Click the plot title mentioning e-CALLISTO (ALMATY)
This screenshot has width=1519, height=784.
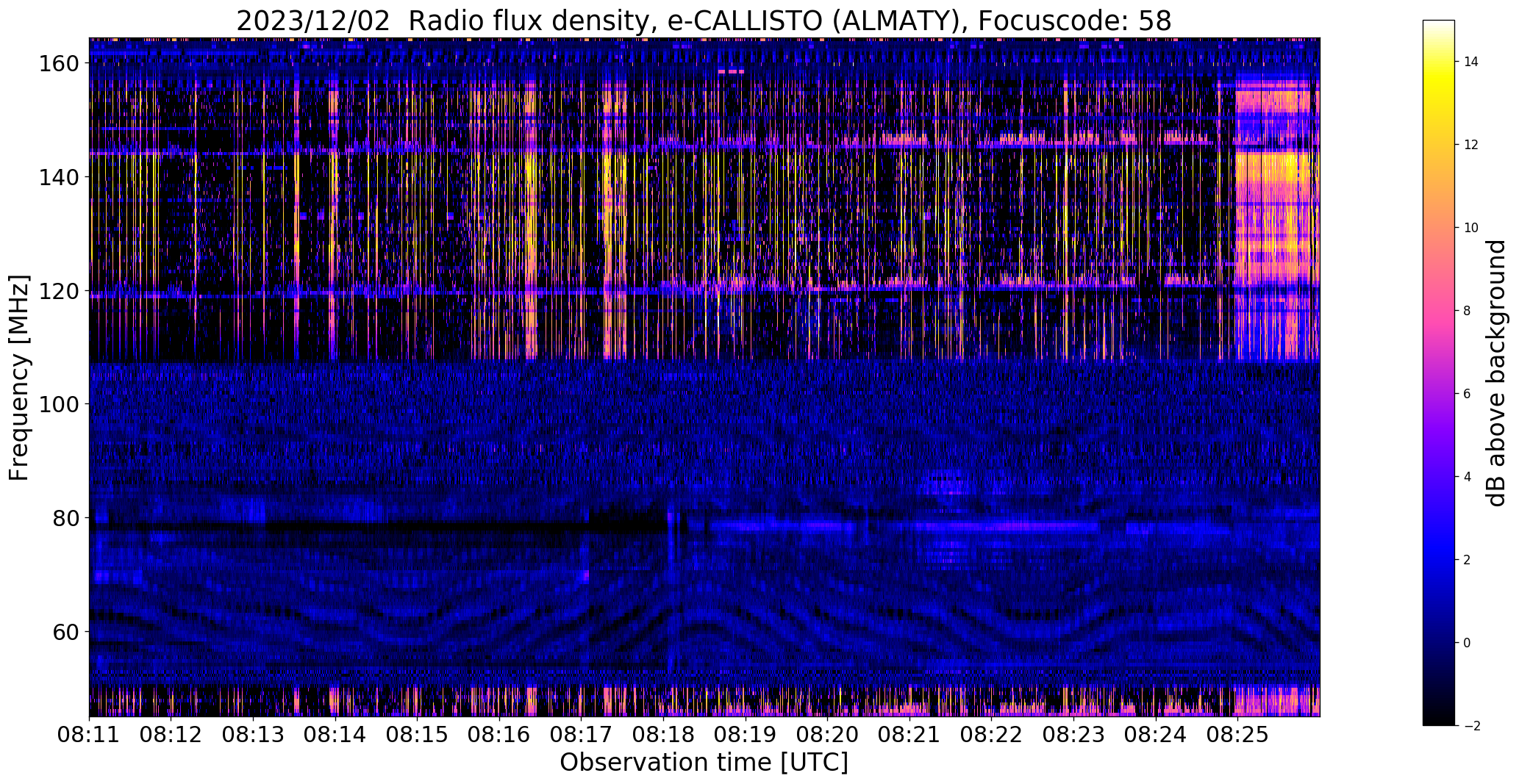[704, 21]
